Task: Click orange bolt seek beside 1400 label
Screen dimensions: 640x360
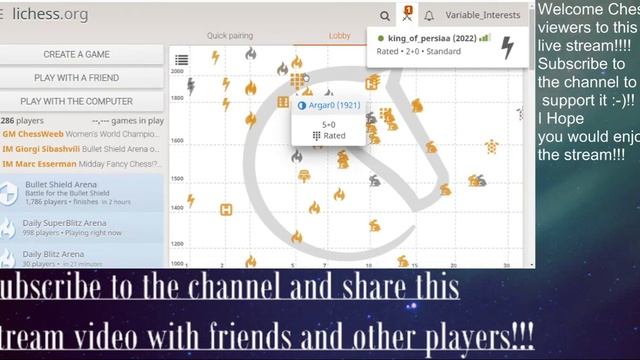Action: pyautogui.click(x=191, y=200)
